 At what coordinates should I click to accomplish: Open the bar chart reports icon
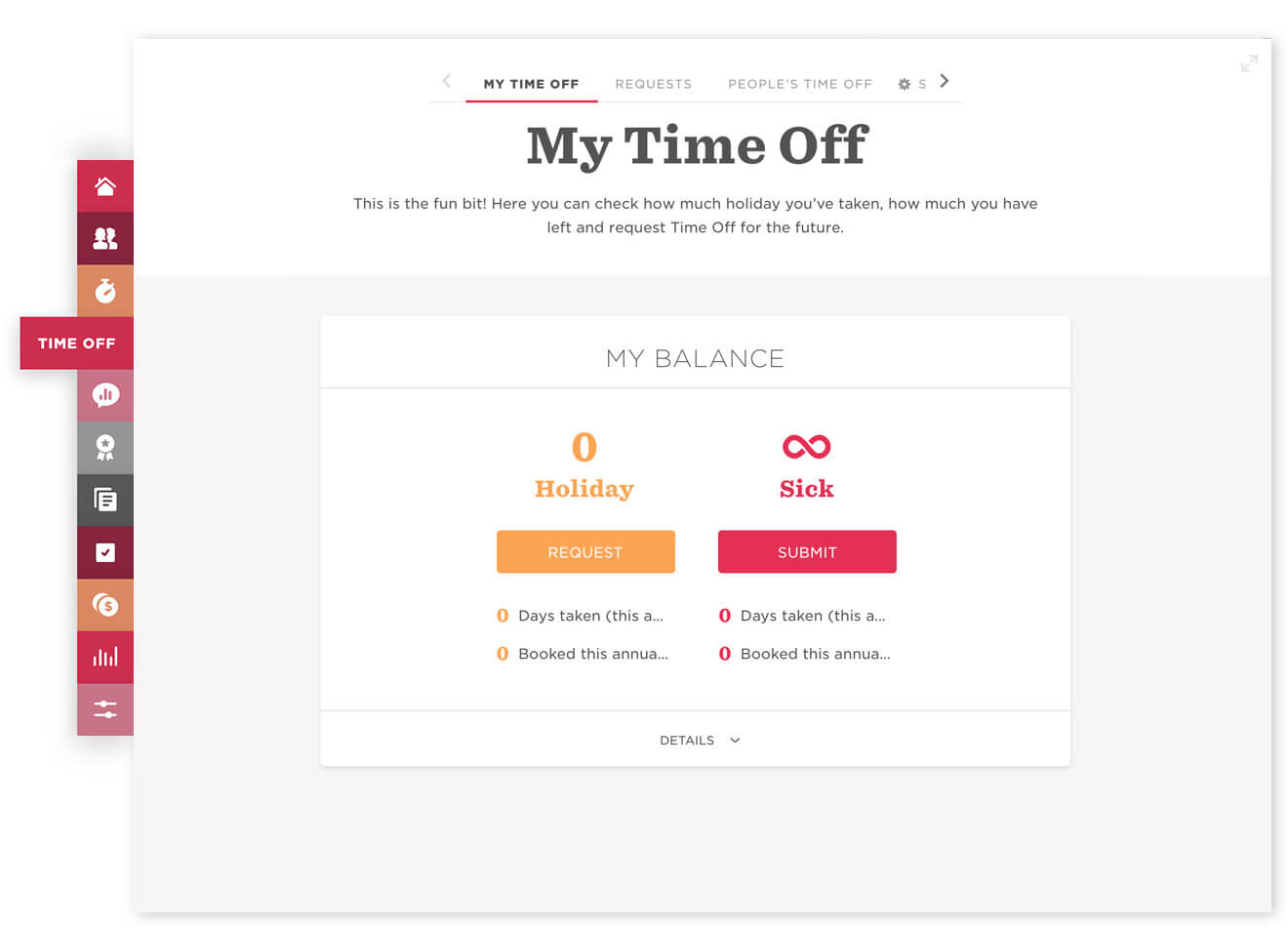[105, 657]
